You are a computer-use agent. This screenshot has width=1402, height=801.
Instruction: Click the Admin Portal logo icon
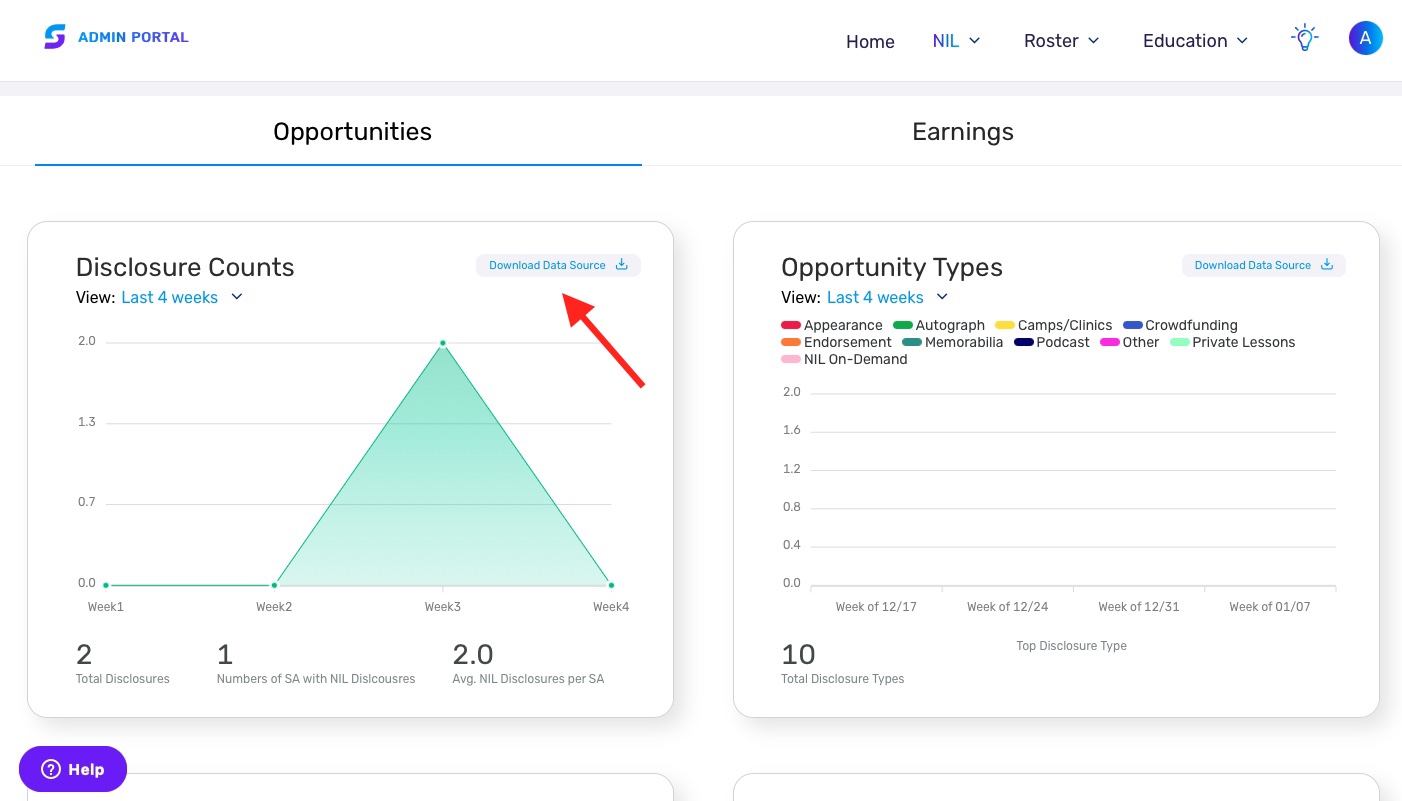pyautogui.click(x=54, y=37)
